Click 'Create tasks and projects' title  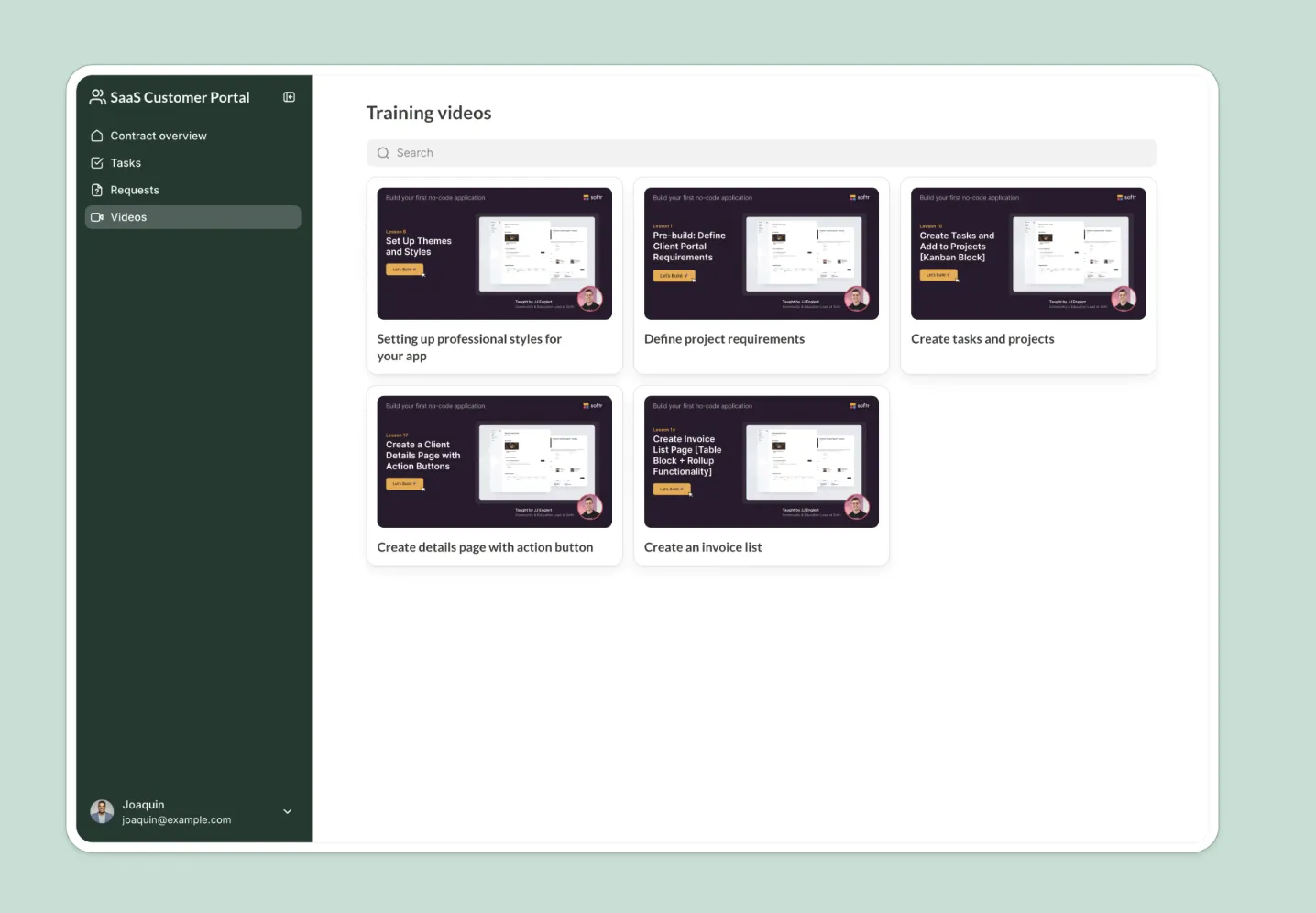pyautogui.click(x=982, y=339)
